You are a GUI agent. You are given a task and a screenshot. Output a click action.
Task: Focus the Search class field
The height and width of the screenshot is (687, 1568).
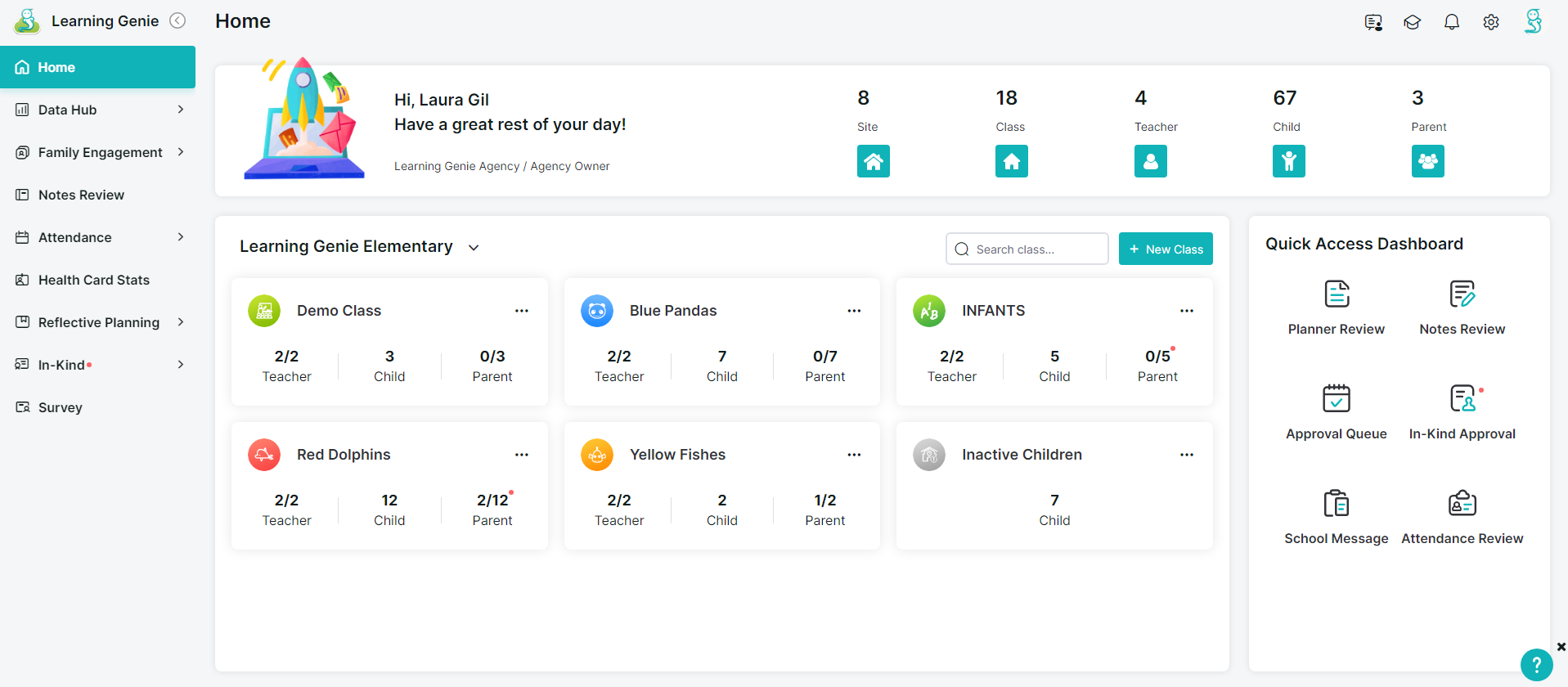pyautogui.click(x=1027, y=249)
